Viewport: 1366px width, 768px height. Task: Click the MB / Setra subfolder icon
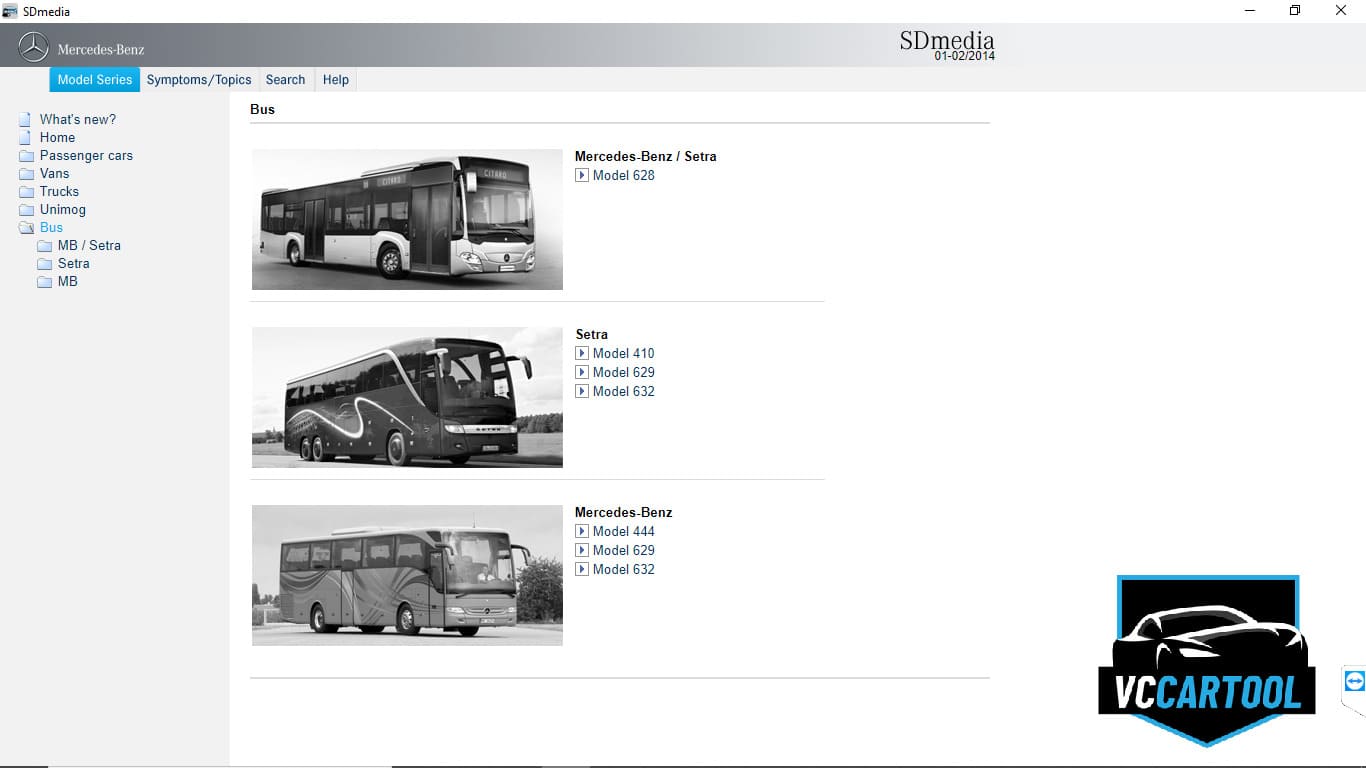(44, 245)
